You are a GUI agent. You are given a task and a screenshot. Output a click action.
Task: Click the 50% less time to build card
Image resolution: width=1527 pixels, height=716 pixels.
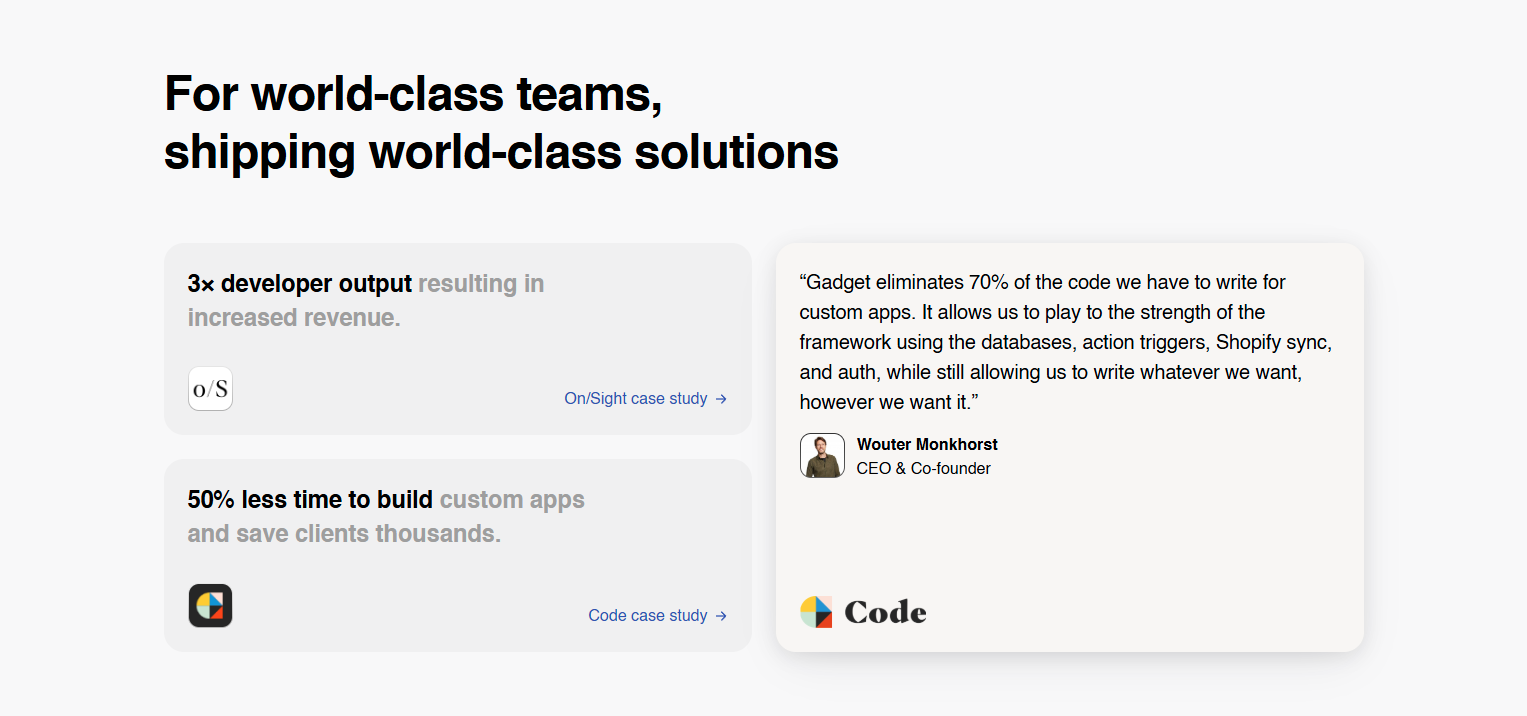point(458,554)
